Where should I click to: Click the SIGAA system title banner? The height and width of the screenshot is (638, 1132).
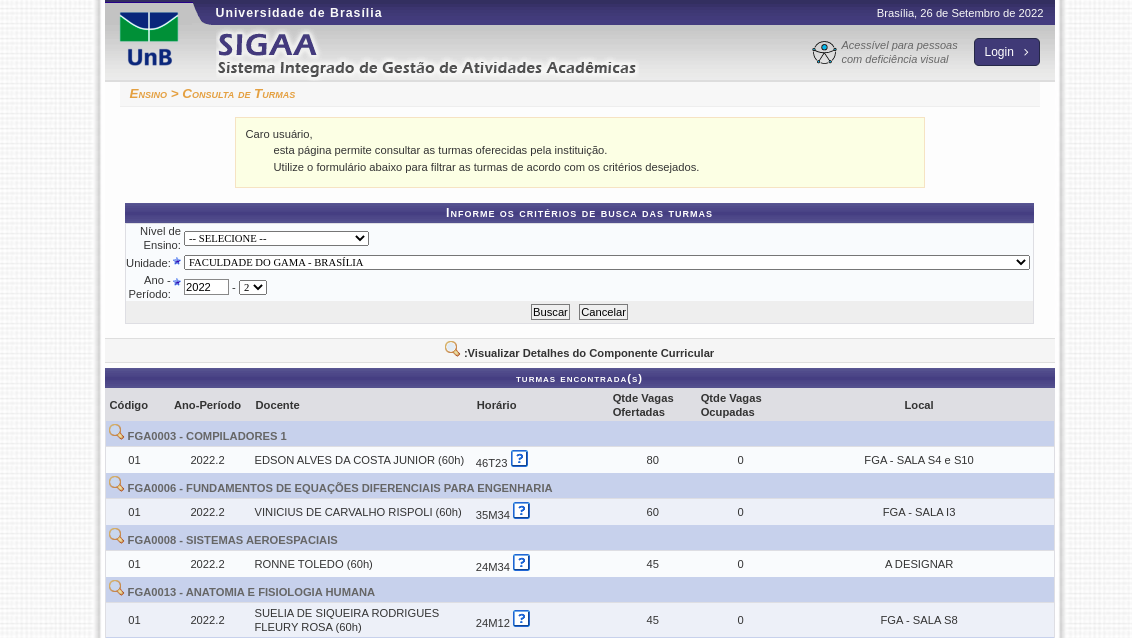pos(426,54)
